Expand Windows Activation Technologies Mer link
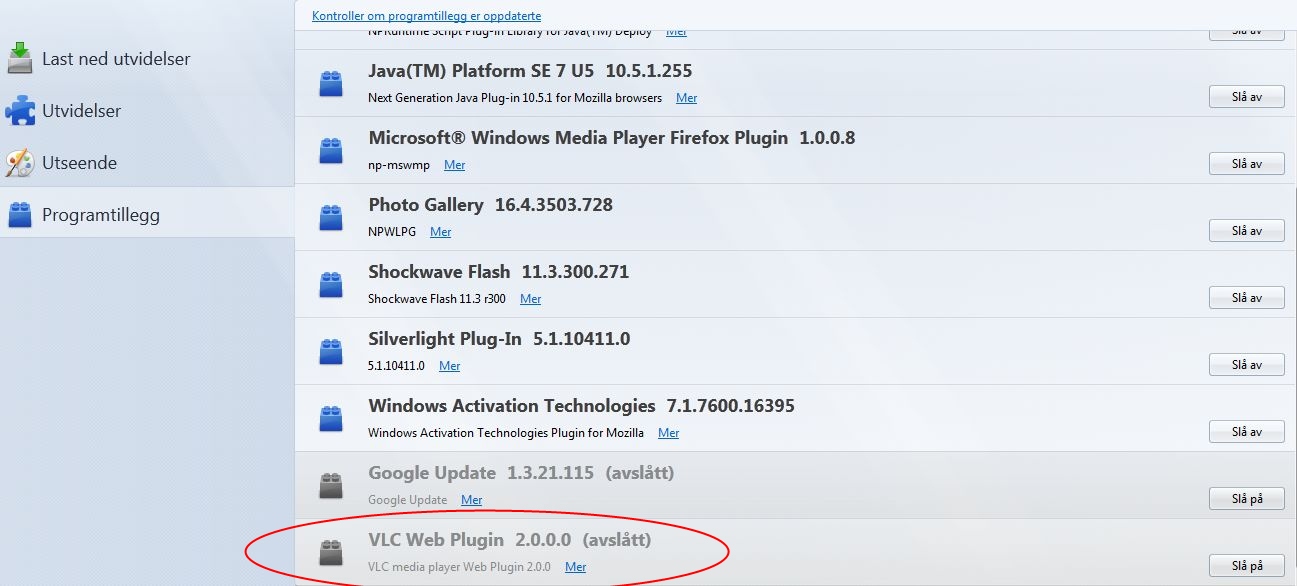This screenshot has height=586, width=1297. (669, 433)
